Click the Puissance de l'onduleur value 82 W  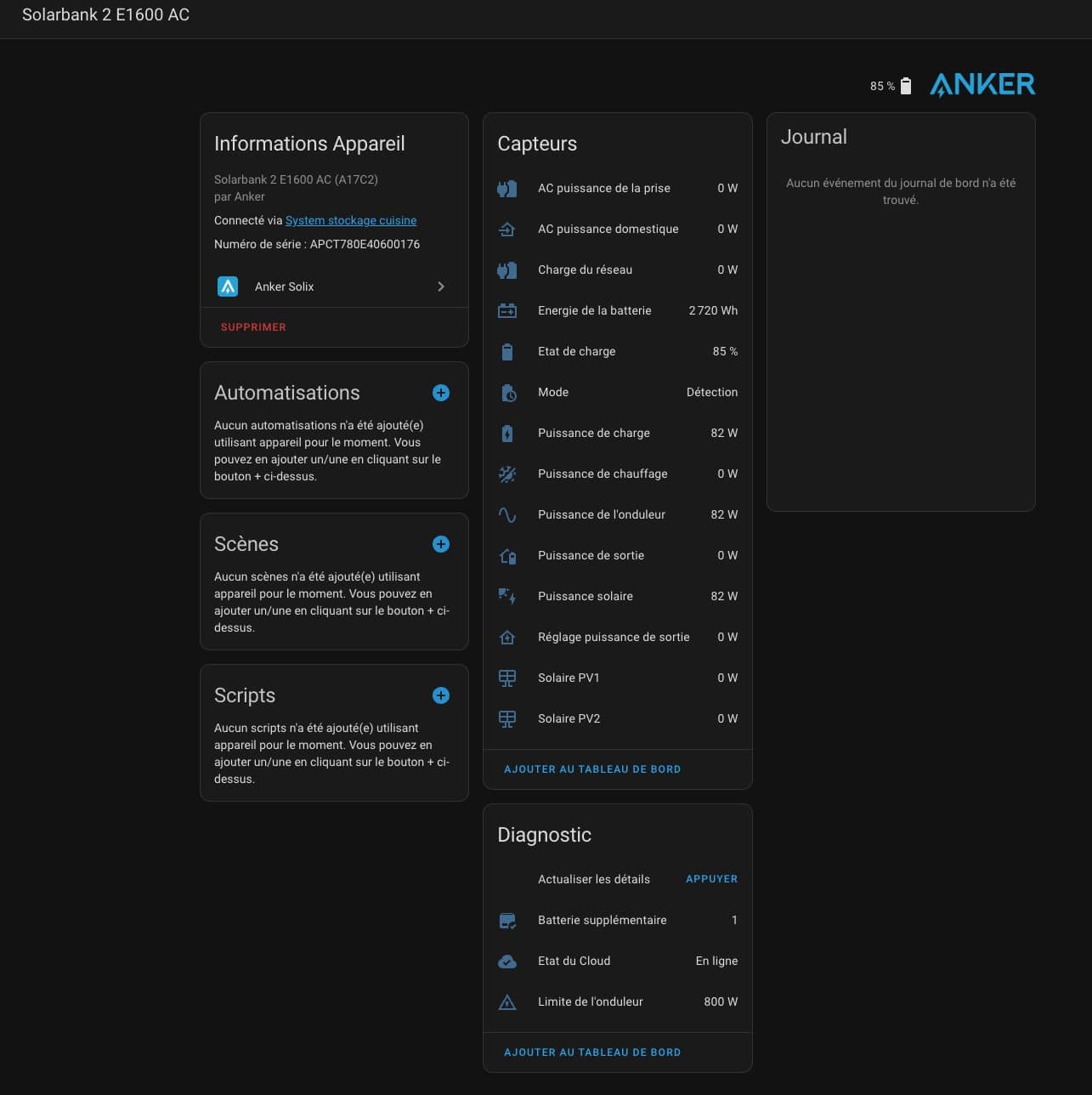724,514
